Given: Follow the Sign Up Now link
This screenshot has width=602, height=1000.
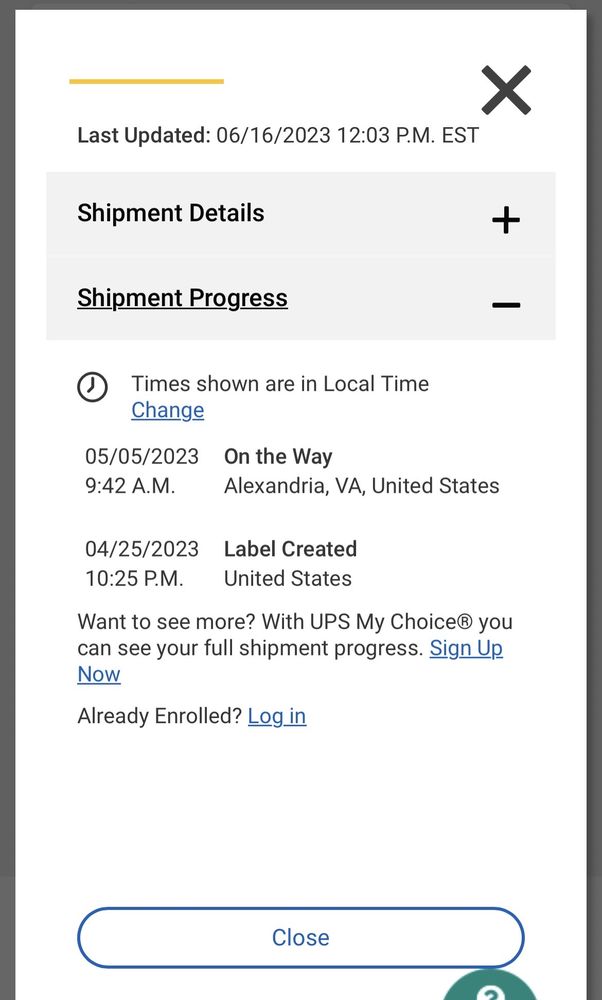Looking at the screenshot, I should [466, 648].
